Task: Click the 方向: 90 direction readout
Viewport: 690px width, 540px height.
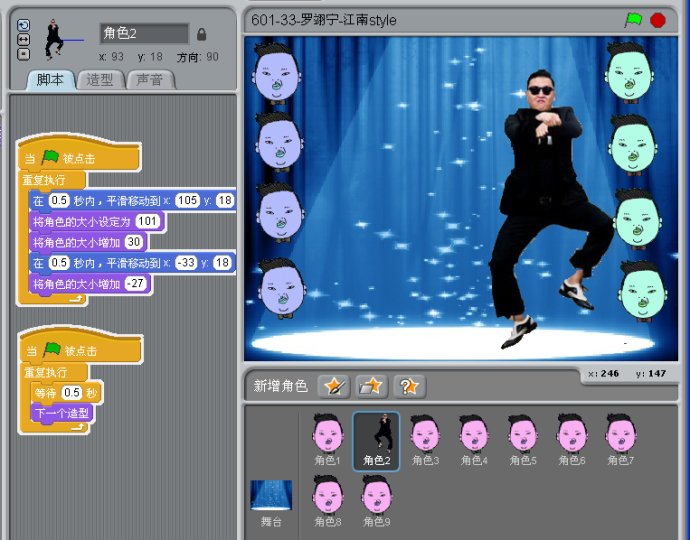Action: [198, 57]
